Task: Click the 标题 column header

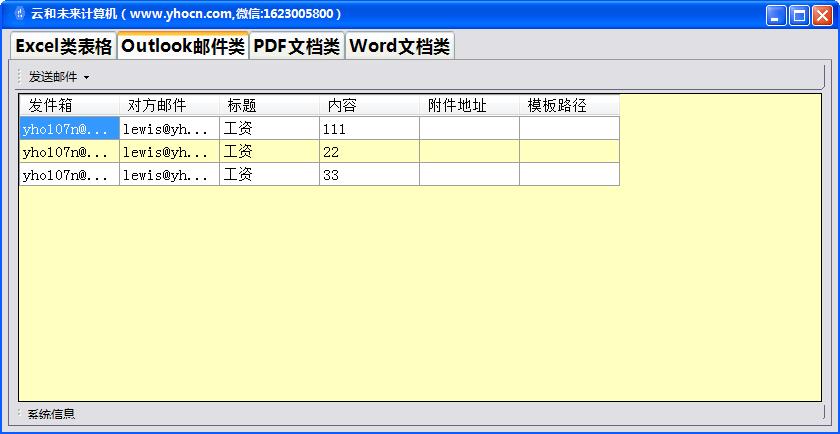Action: (269, 105)
